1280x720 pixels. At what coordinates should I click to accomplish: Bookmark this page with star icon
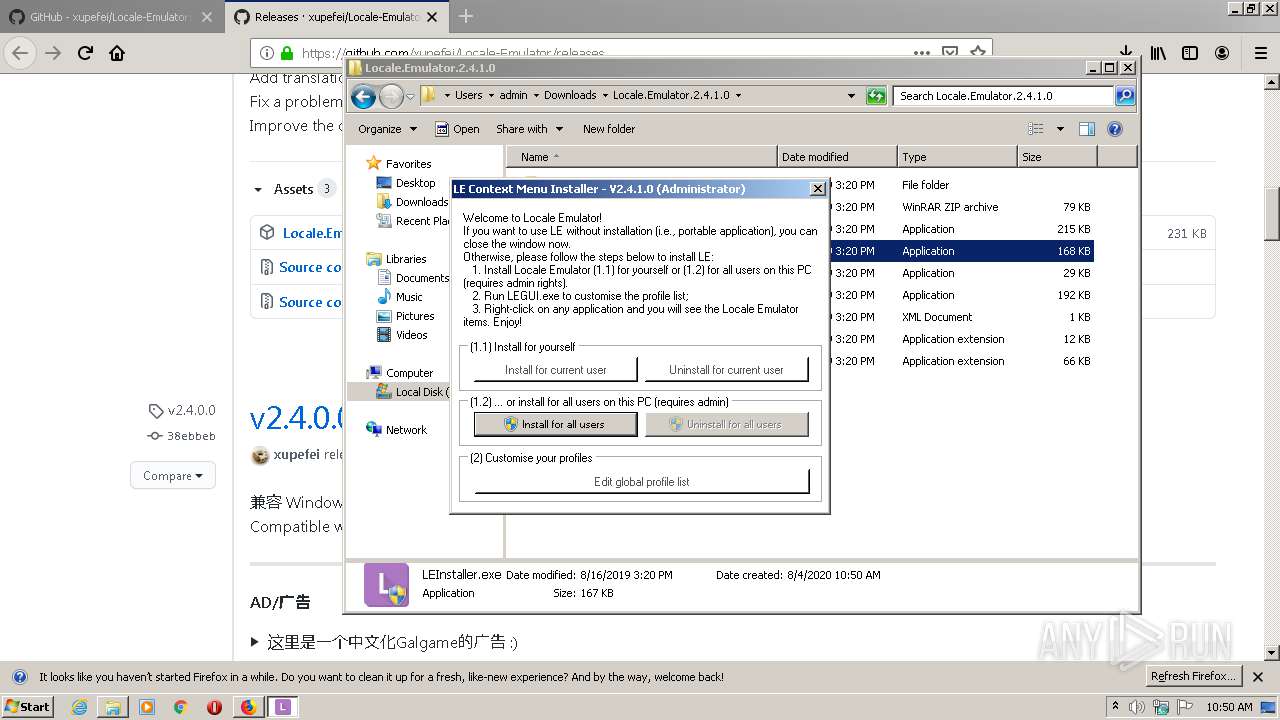click(x=977, y=52)
